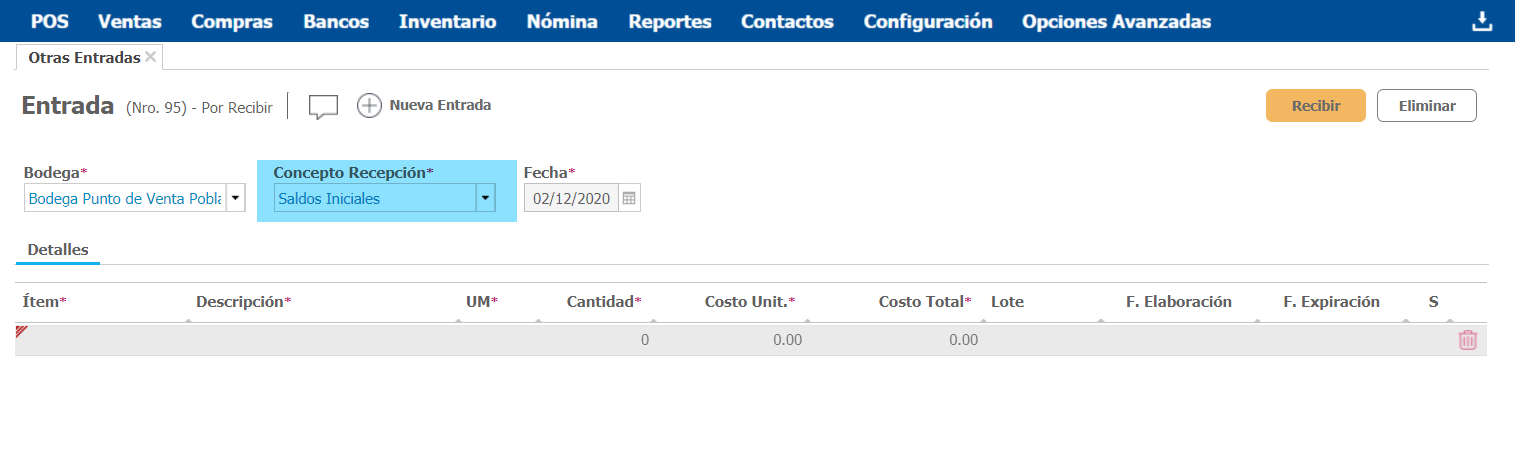
Task: Click the Ítem cell in first row
Action: click(x=100, y=340)
